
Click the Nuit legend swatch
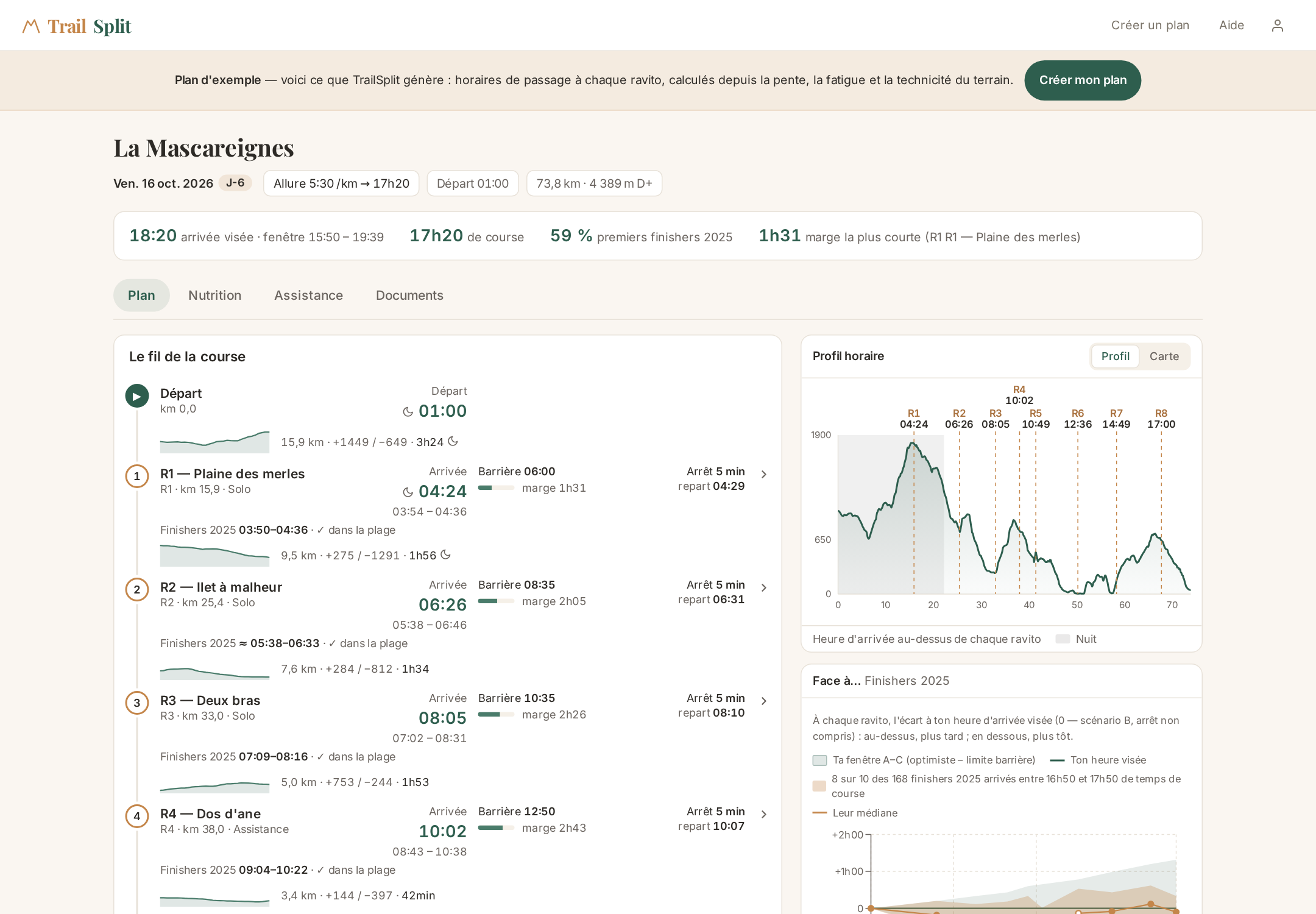1063,639
